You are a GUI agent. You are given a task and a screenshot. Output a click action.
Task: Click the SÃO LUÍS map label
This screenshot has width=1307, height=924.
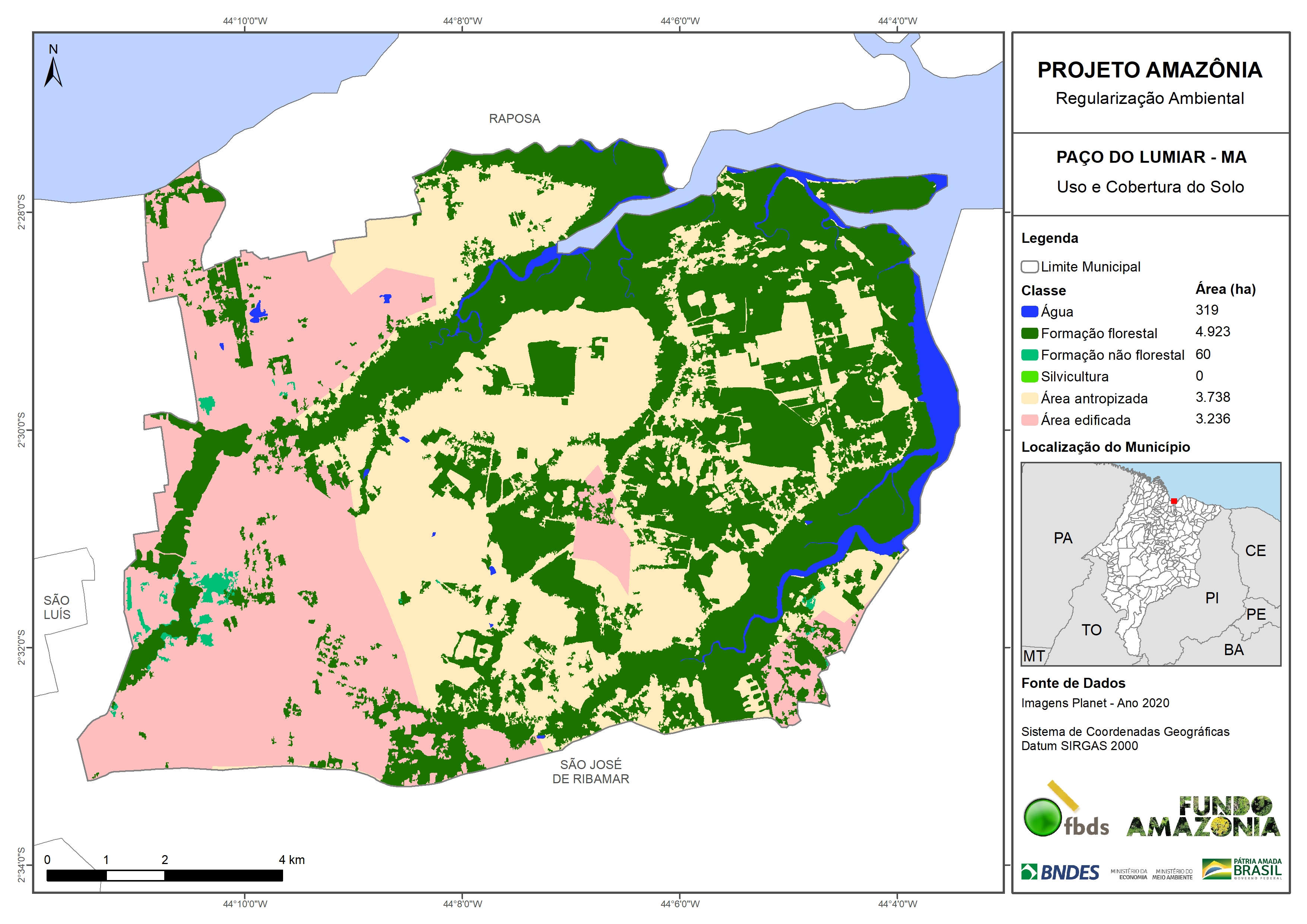tap(56, 607)
